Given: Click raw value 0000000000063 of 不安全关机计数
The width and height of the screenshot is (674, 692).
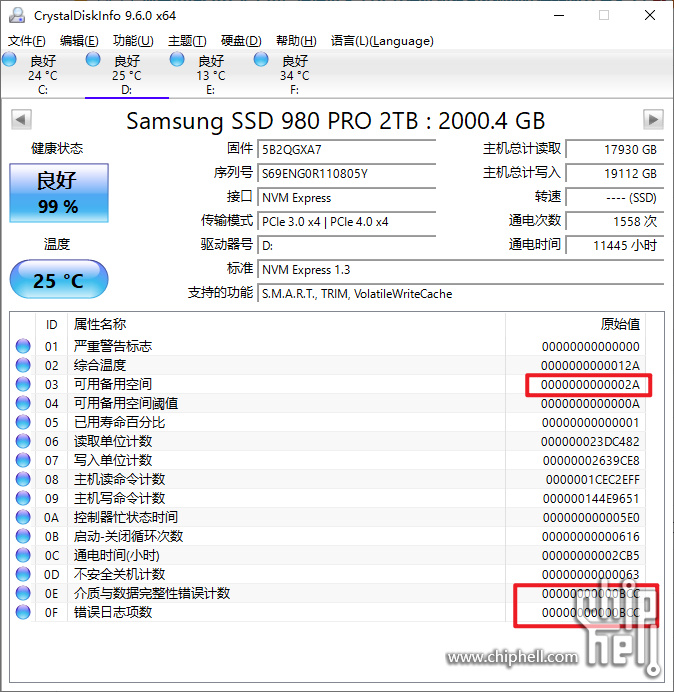Looking at the screenshot, I should click(x=591, y=574).
